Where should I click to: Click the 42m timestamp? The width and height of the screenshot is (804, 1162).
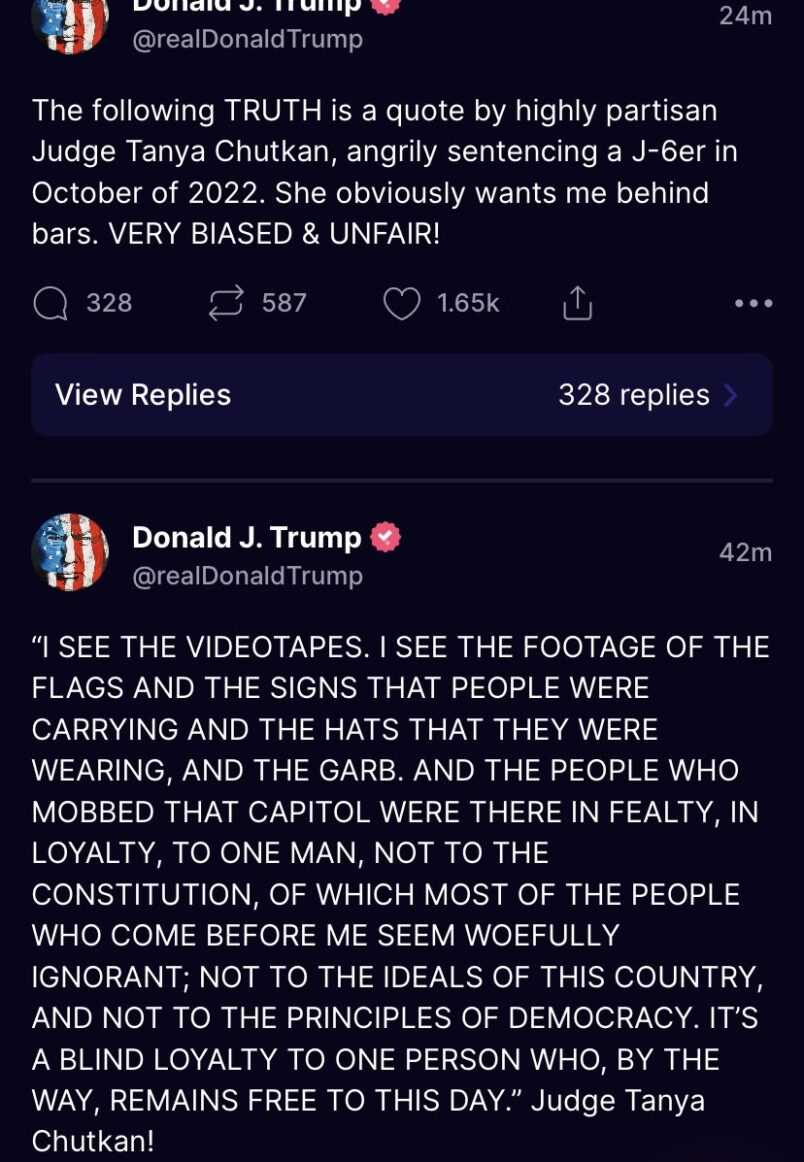(745, 552)
